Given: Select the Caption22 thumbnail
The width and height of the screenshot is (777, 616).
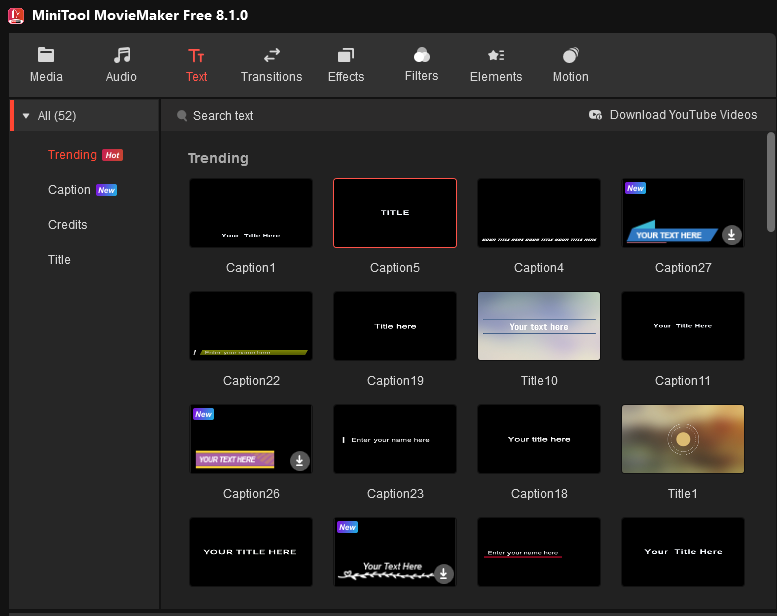Looking at the screenshot, I should [x=251, y=326].
